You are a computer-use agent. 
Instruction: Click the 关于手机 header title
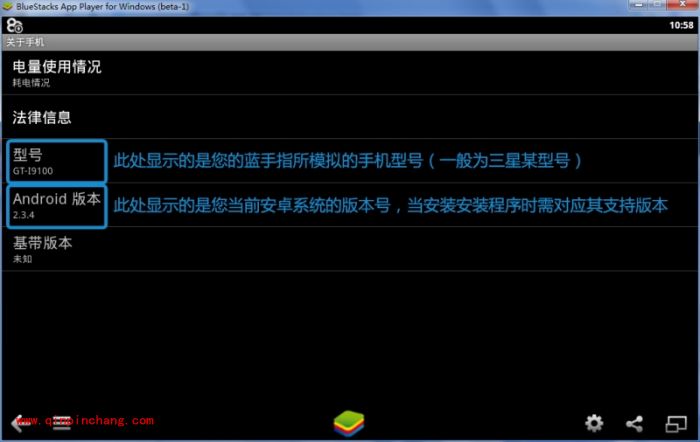[x=25, y=42]
